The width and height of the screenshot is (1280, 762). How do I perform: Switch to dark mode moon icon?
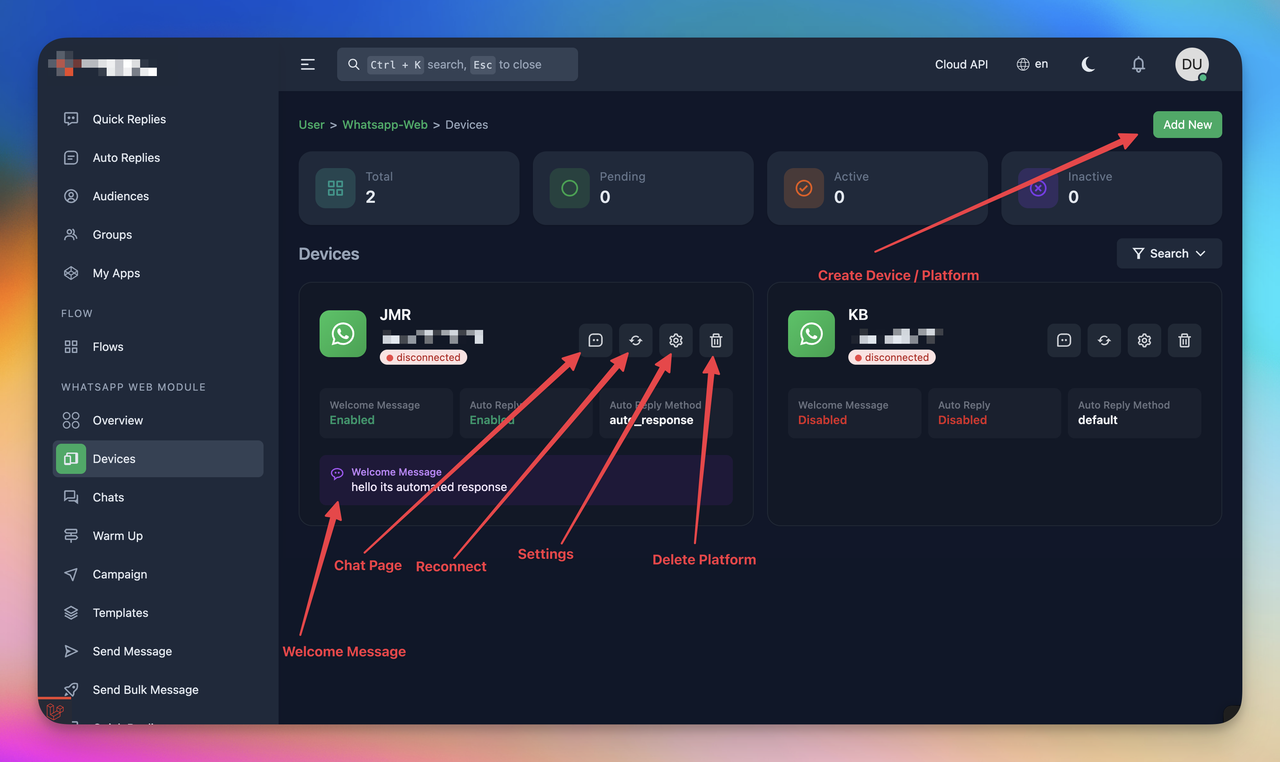tap(1088, 64)
